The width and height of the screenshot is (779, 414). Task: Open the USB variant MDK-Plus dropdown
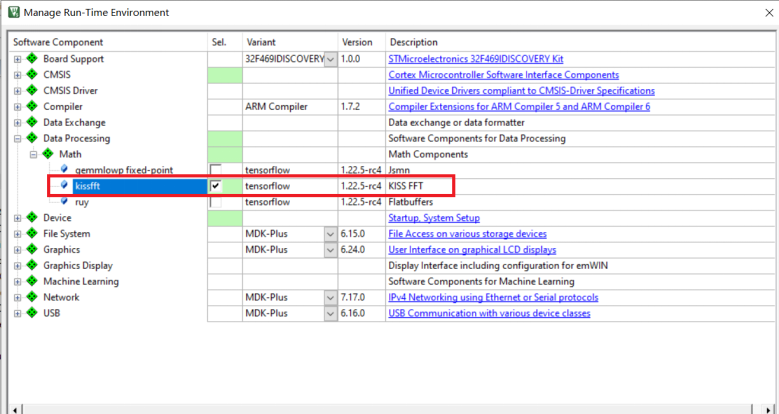pos(331,314)
